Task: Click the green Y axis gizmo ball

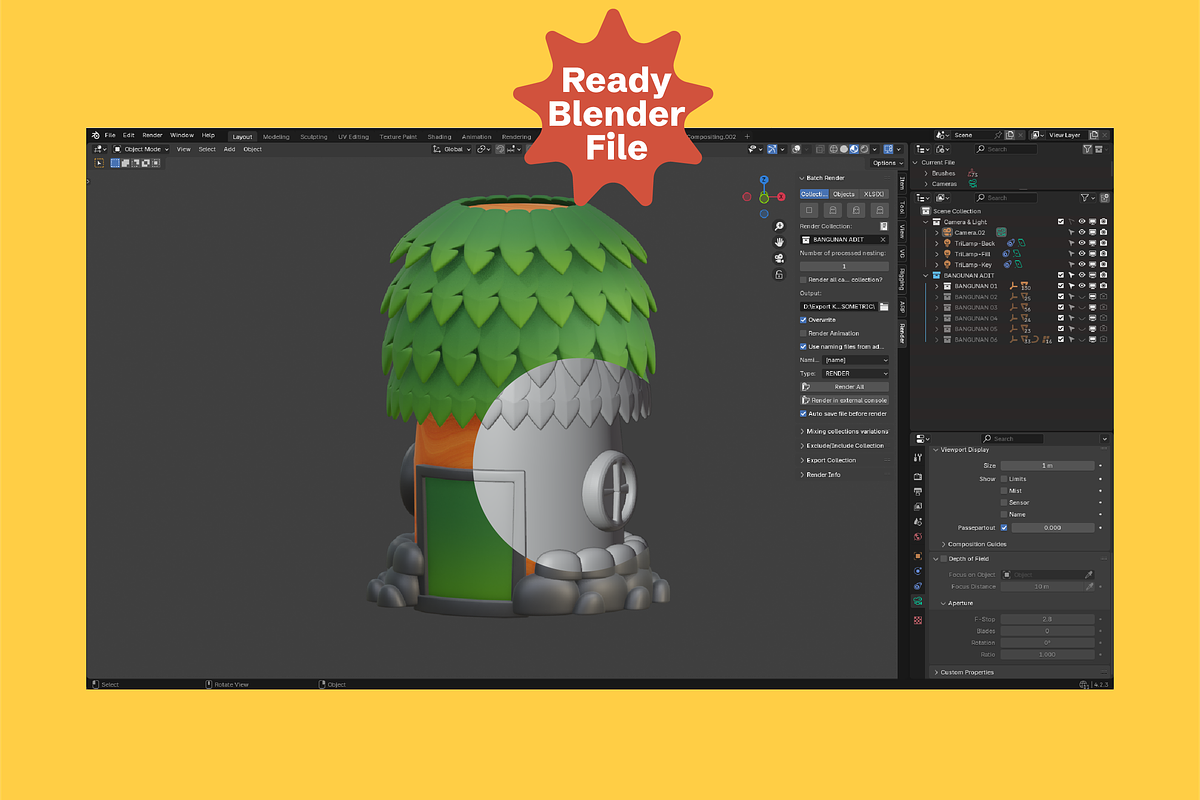Action: coord(764,198)
